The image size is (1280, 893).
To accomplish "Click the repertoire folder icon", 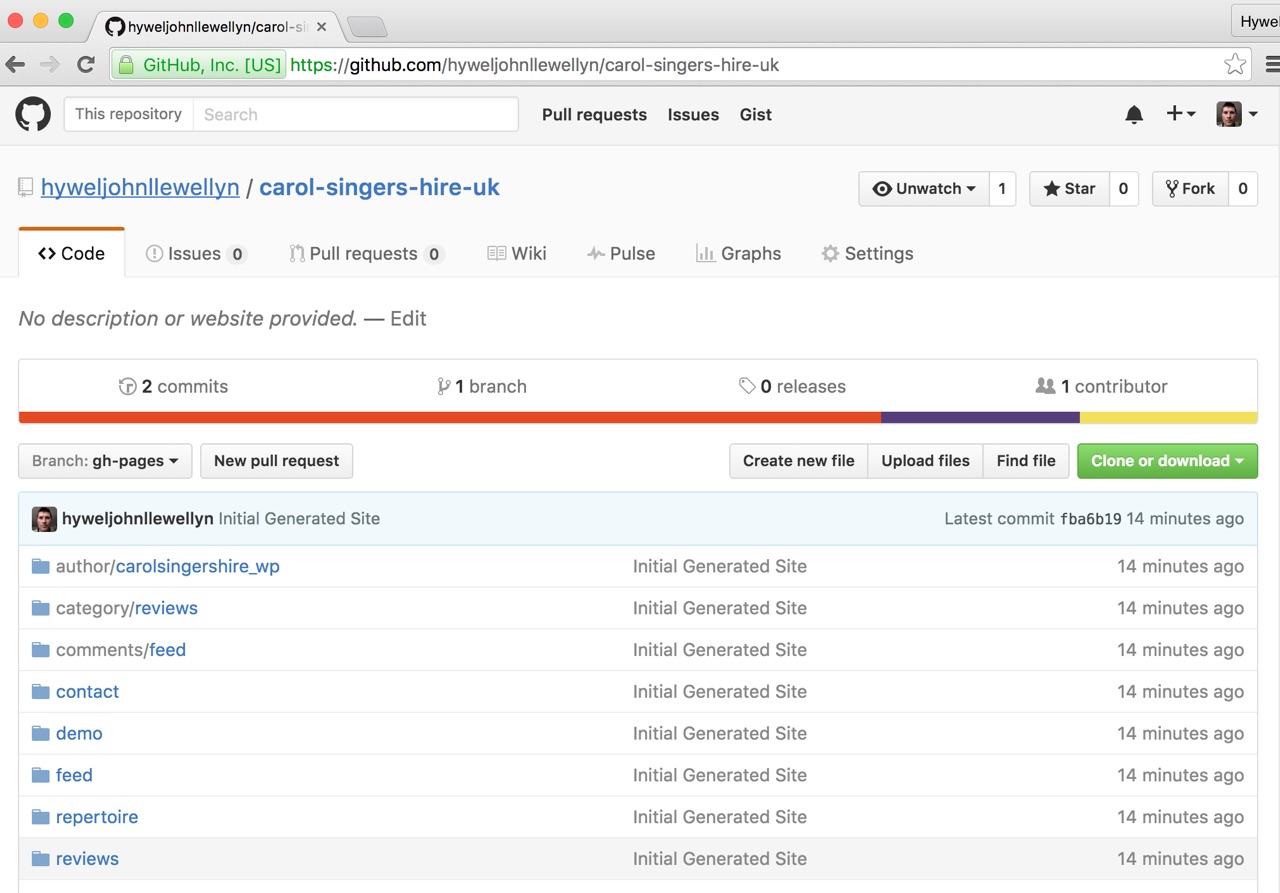I will pyautogui.click(x=40, y=817).
